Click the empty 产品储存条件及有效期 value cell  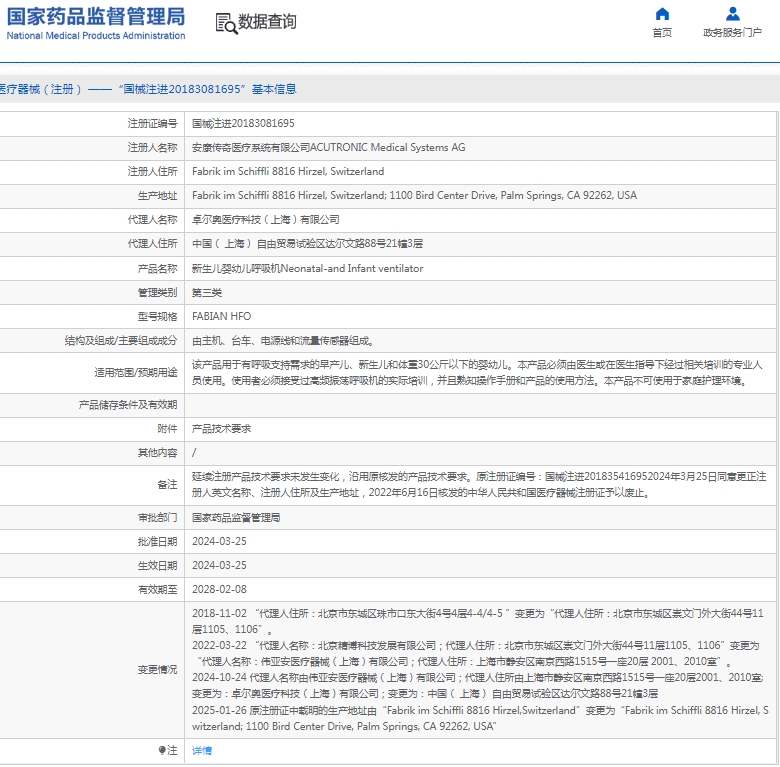[480, 405]
